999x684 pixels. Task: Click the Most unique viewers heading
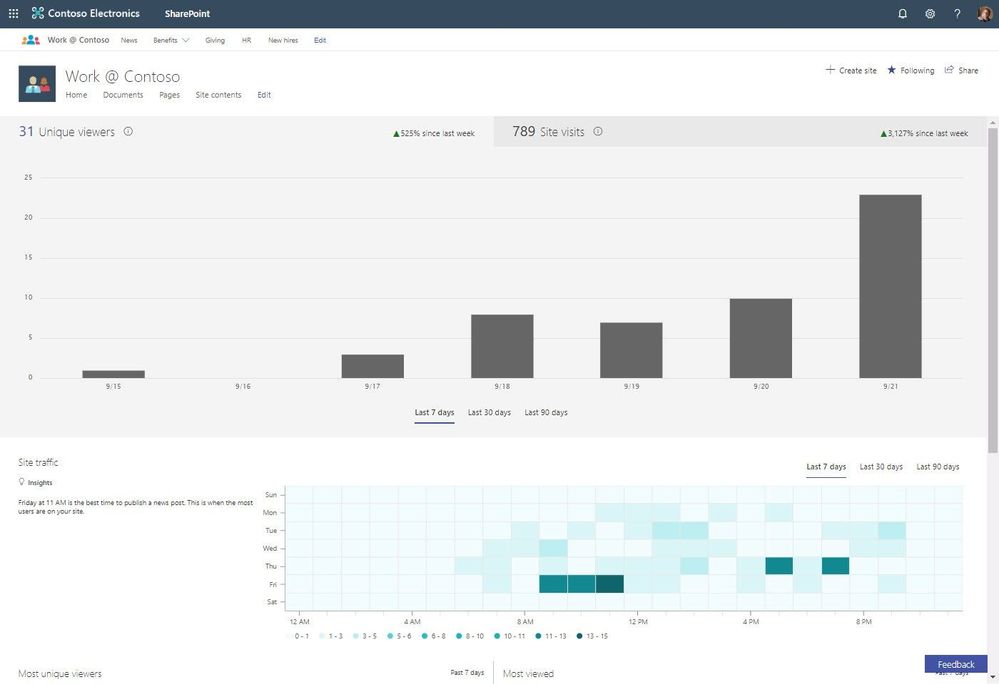60,674
